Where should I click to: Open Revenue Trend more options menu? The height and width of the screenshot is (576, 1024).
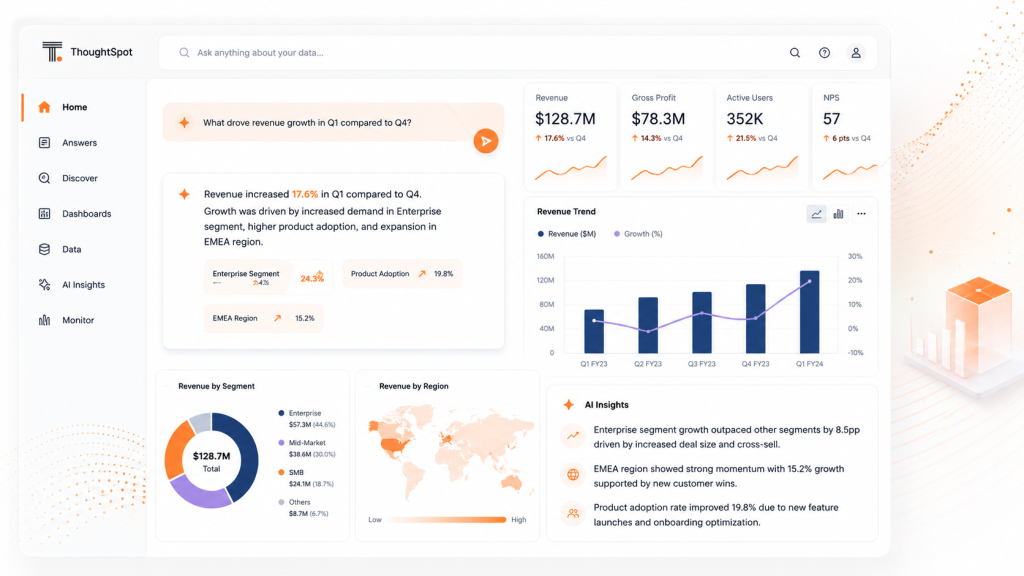point(861,214)
